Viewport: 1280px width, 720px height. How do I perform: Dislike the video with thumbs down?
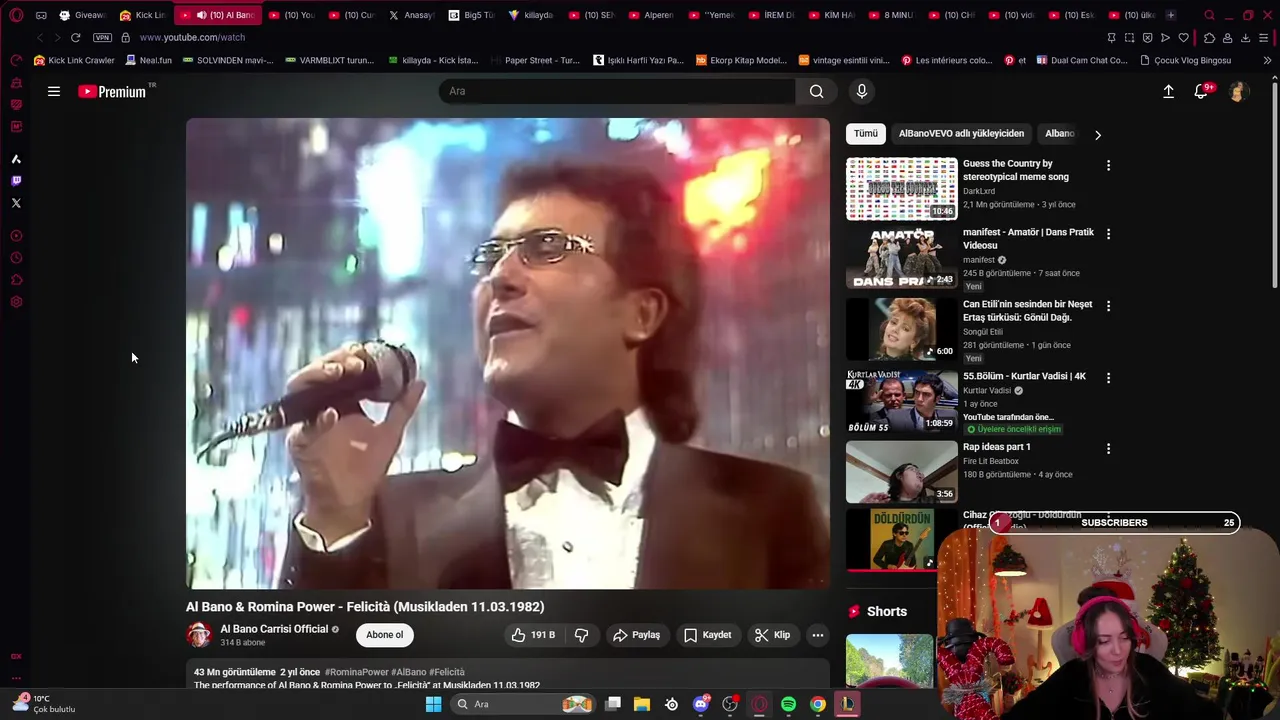(581, 635)
